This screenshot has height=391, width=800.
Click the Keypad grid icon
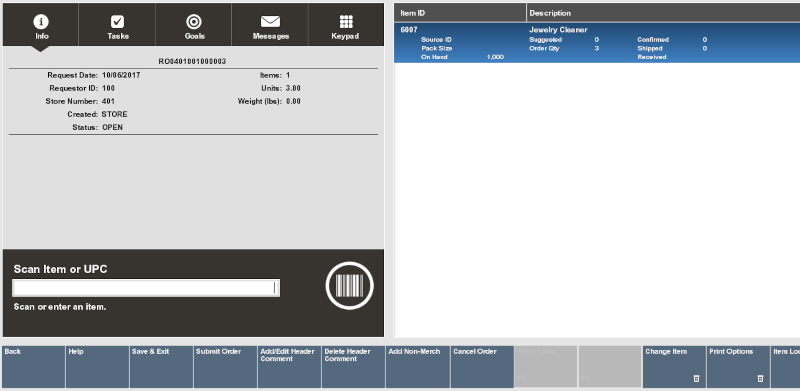(346, 21)
